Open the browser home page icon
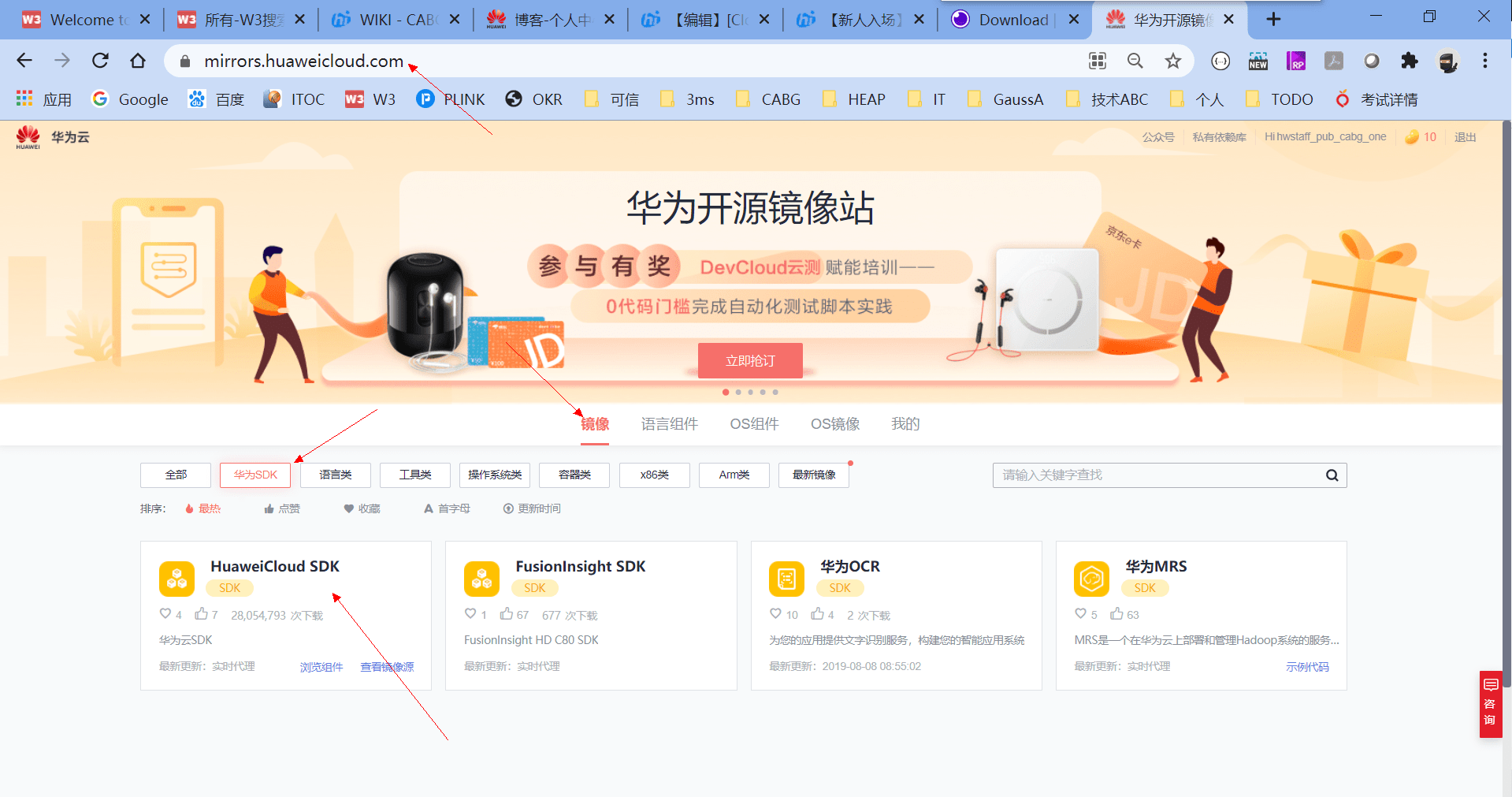Screen dimensions: 1512x797 pyautogui.click(x=138, y=61)
